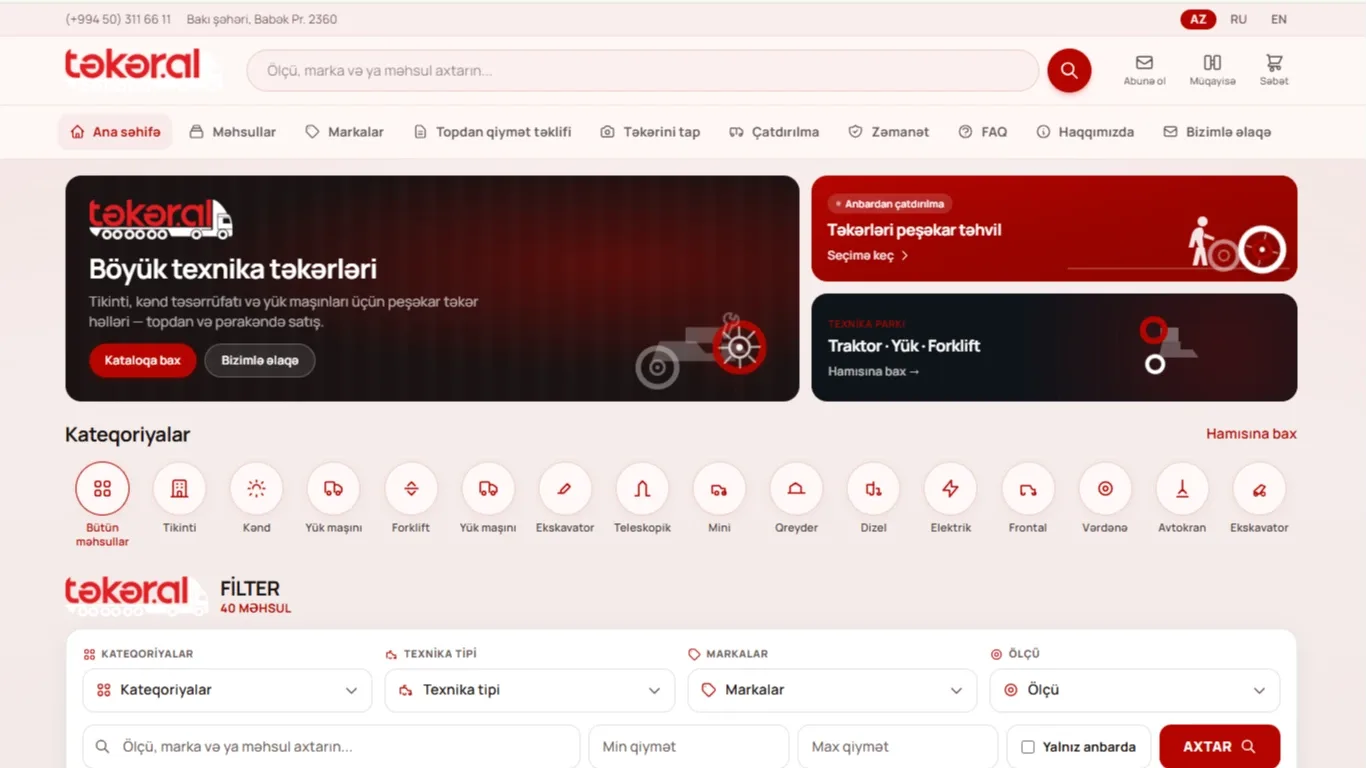The image size is (1367, 768).
Task: Click the Kataloqa bax button
Action: pyautogui.click(x=143, y=360)
